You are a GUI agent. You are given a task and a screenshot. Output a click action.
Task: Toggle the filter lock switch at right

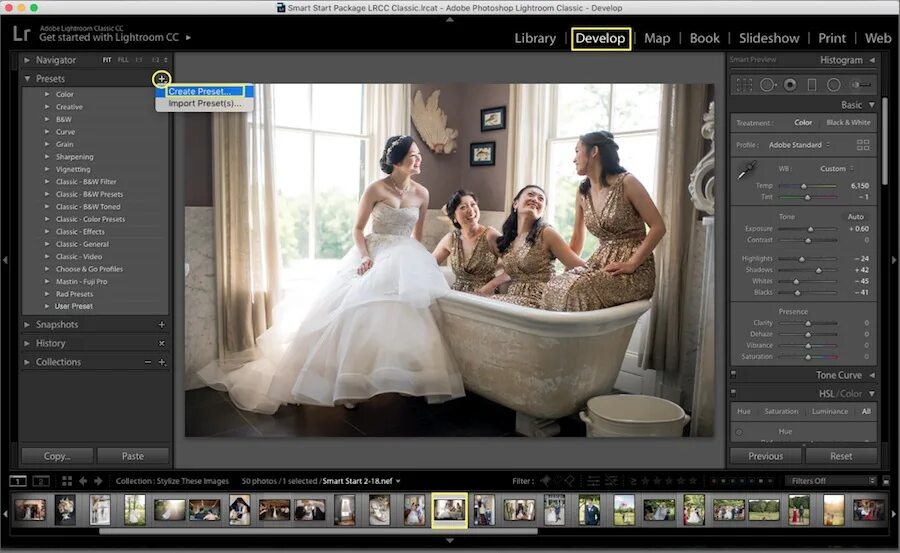pos(886,481)
